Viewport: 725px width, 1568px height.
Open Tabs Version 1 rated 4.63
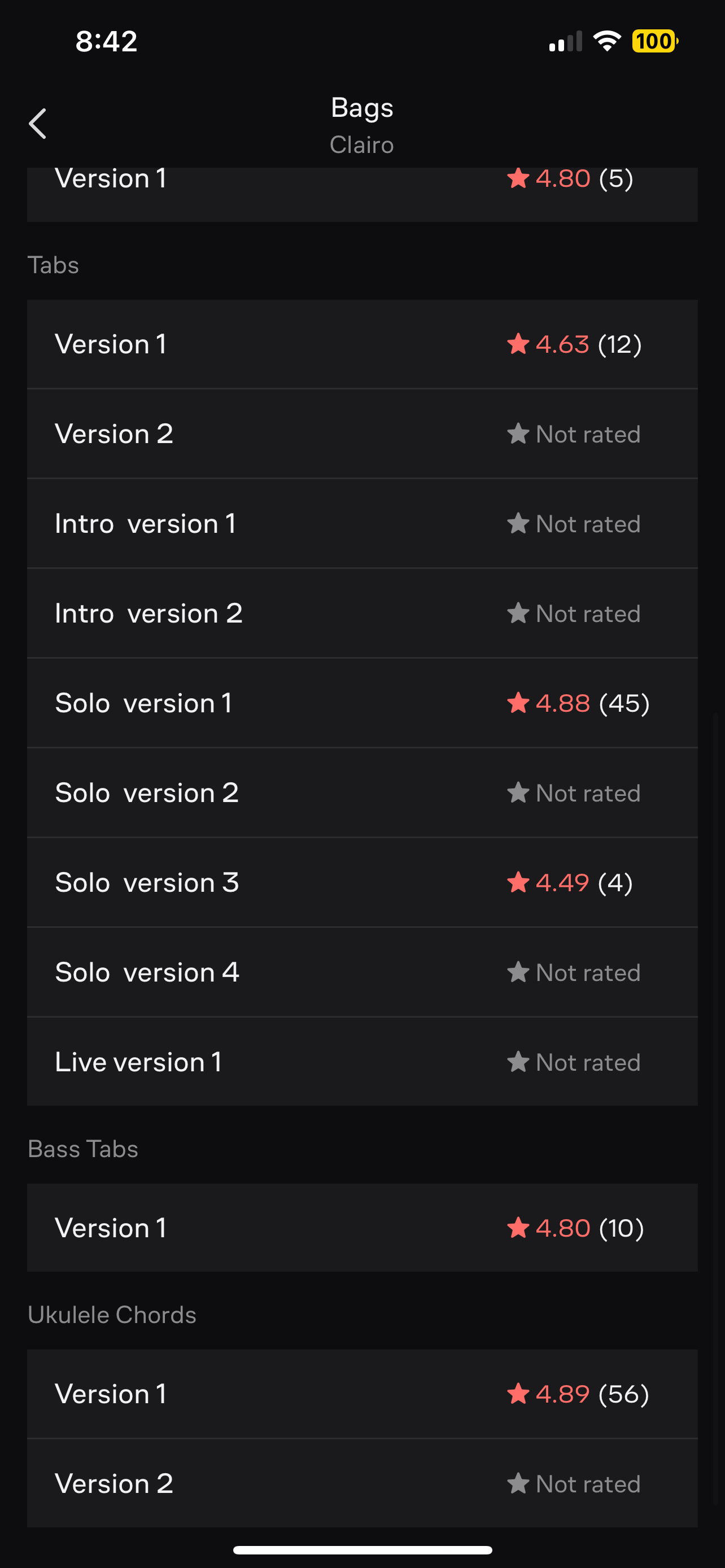tap(362, 344)
